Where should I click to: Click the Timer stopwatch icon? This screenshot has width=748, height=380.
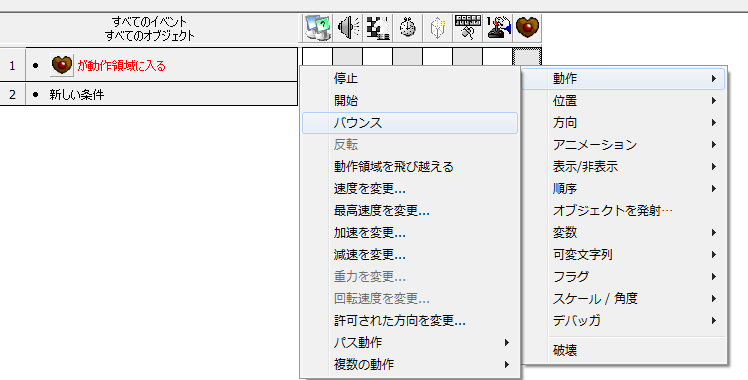pos(407,28)
